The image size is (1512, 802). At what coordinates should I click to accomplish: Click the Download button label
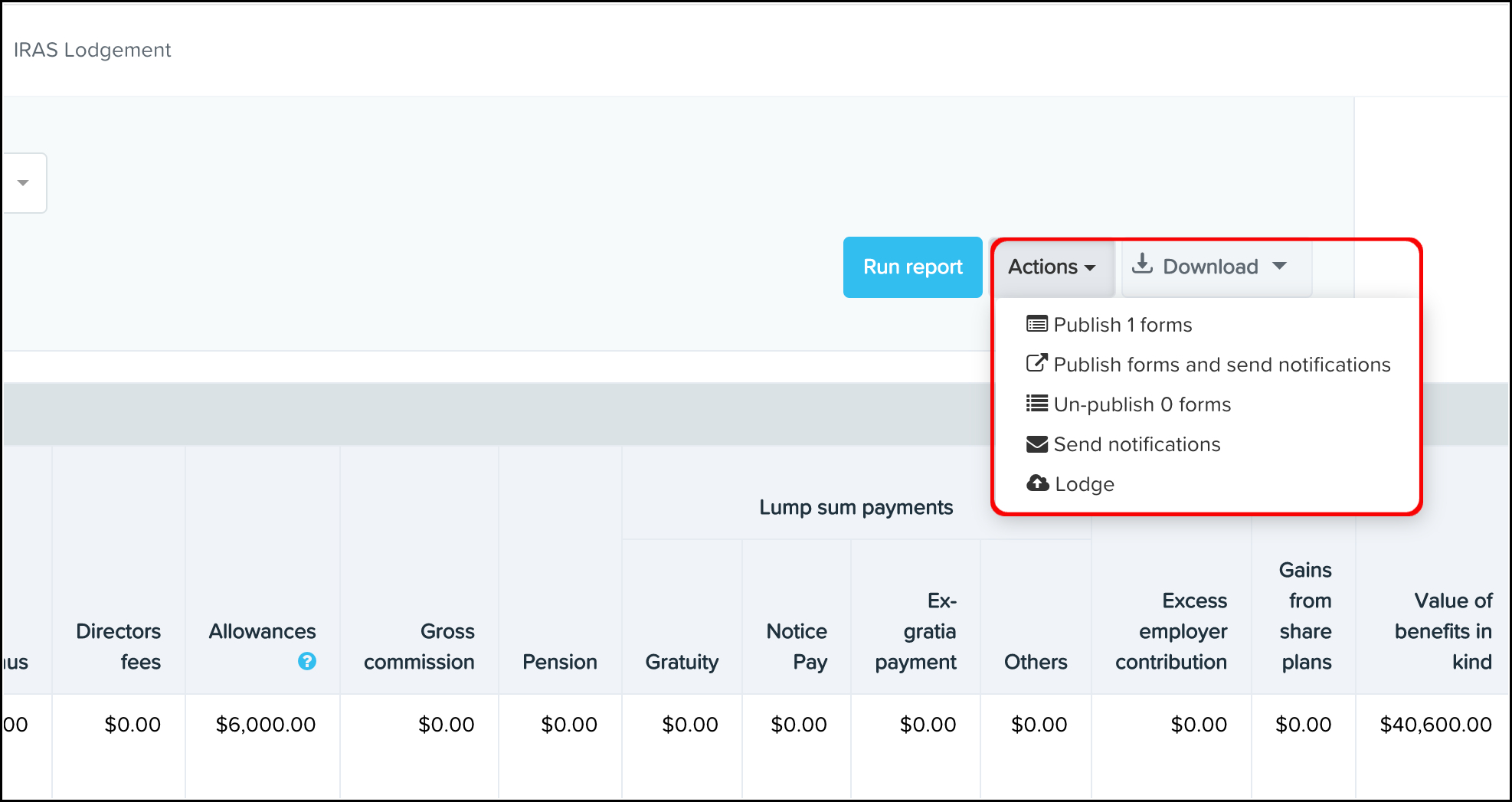(1210, 267)
